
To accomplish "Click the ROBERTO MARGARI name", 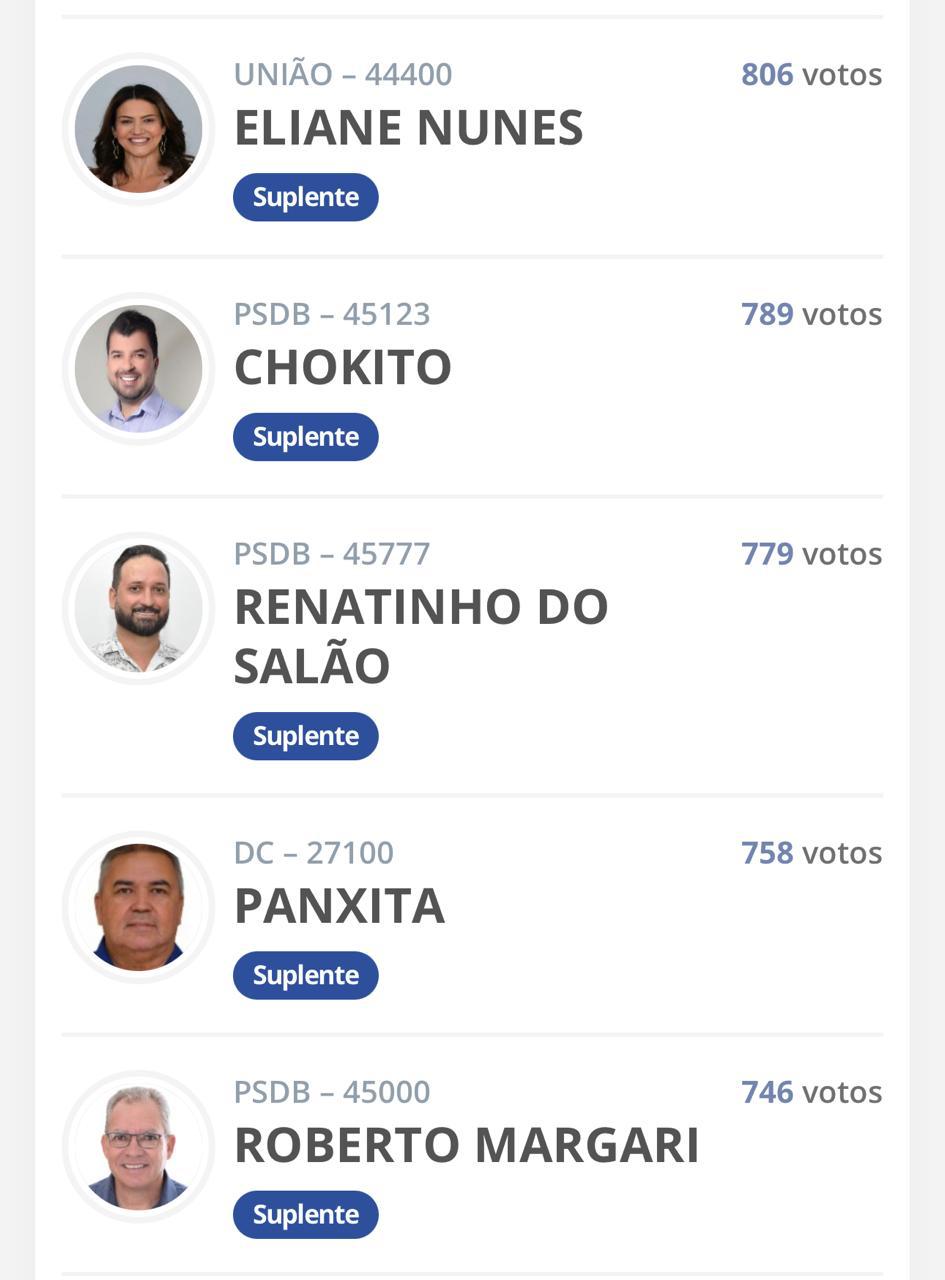I will pos(466,1146).
